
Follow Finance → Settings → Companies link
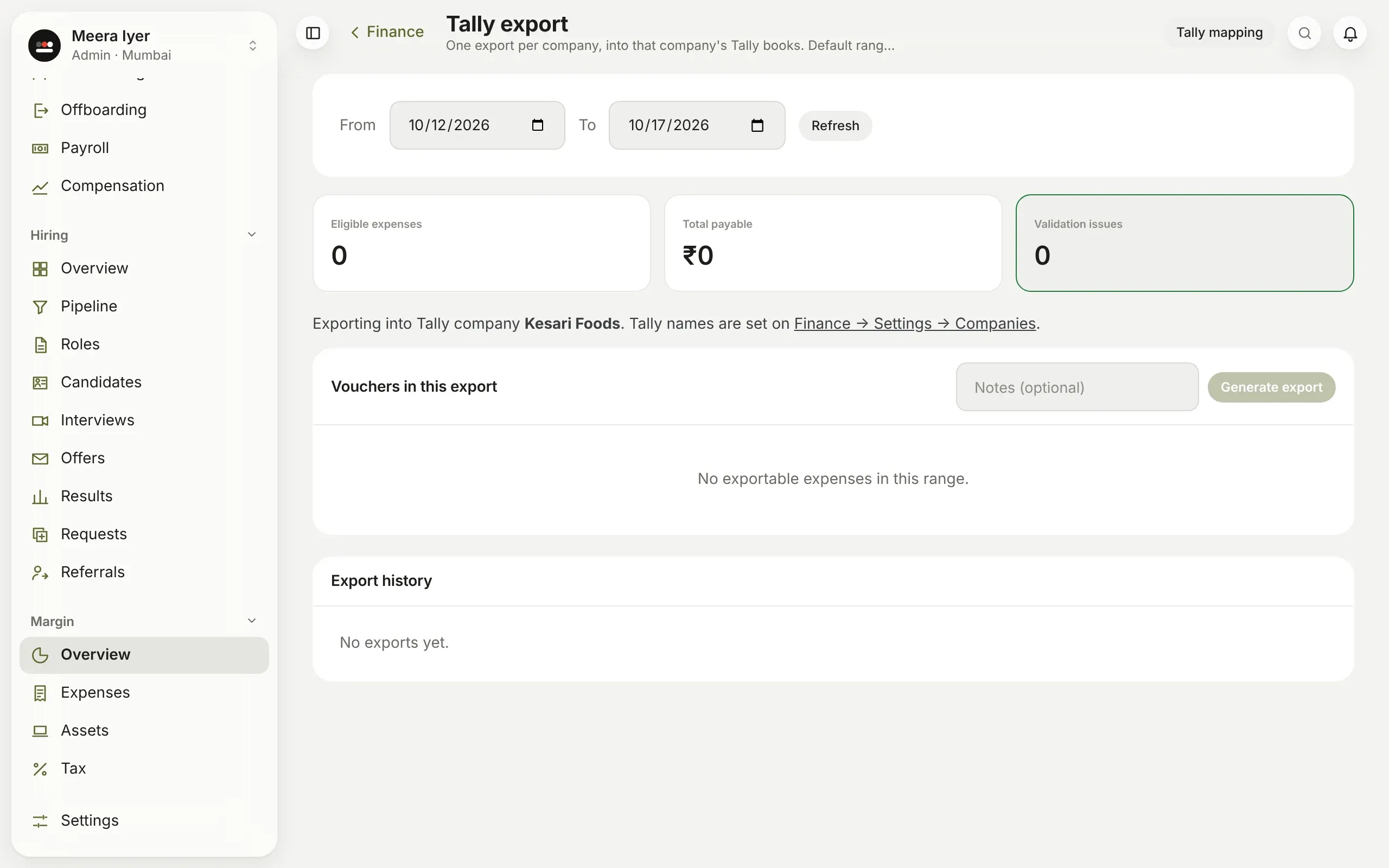915,323
